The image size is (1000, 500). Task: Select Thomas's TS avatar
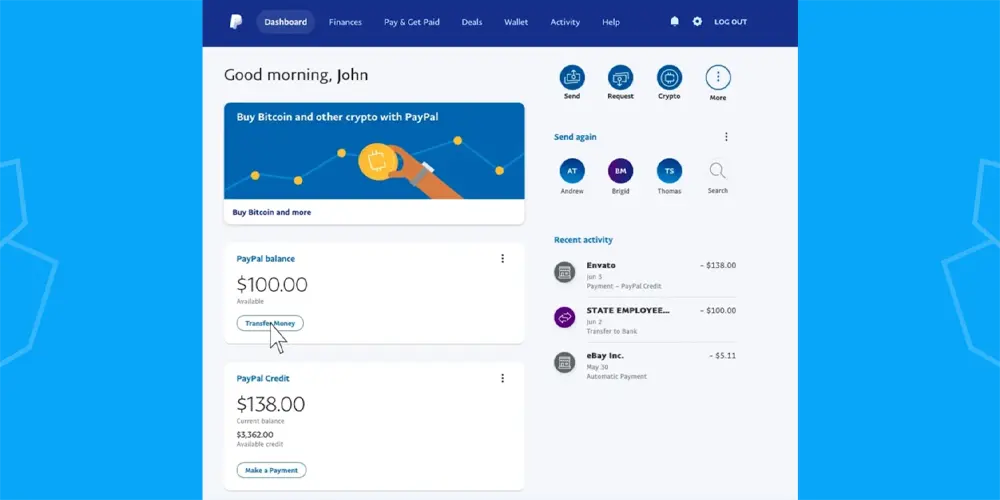coord(669,171)
